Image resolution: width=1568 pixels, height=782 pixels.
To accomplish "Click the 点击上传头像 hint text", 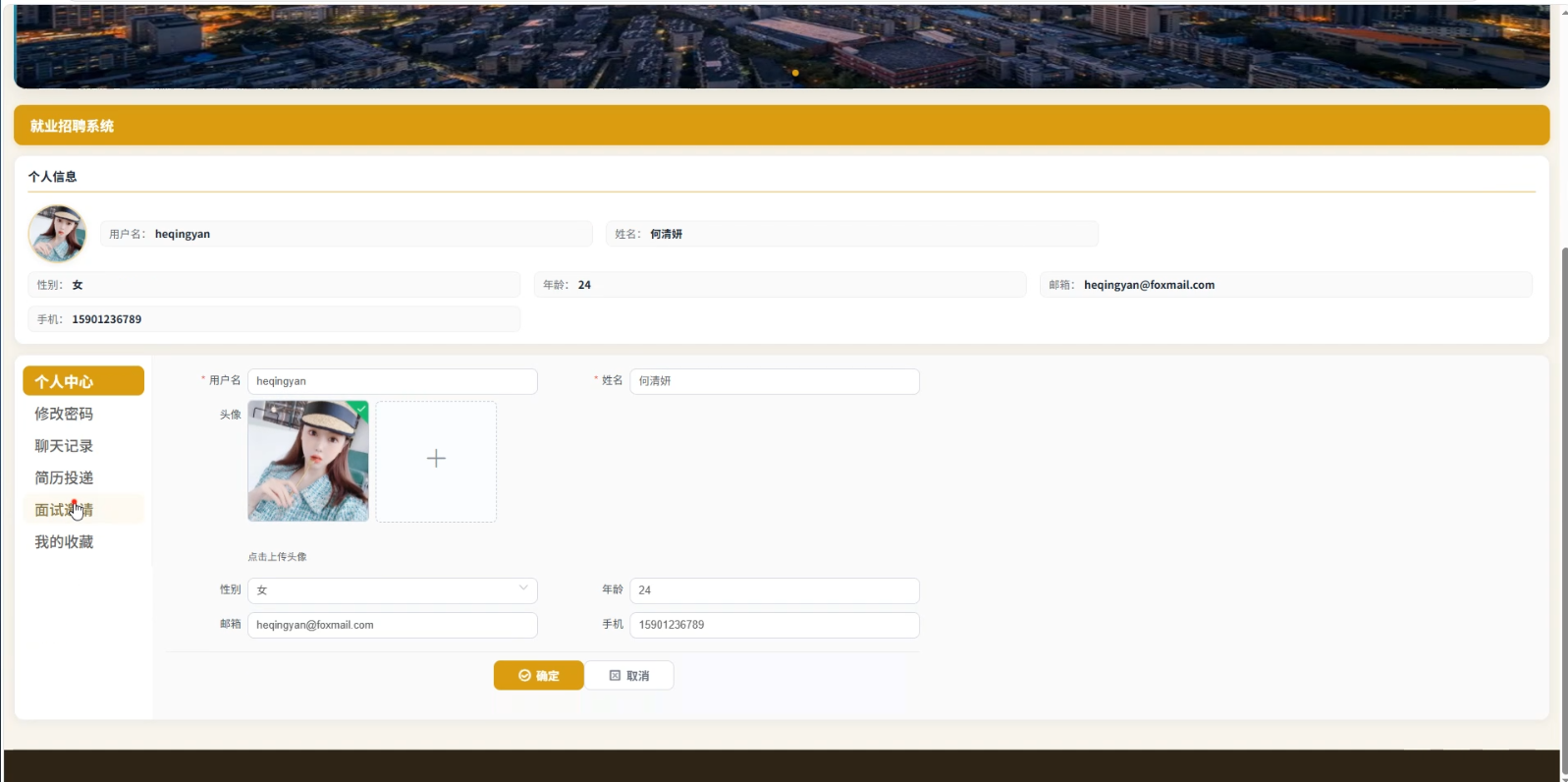I will click(277, 557).
